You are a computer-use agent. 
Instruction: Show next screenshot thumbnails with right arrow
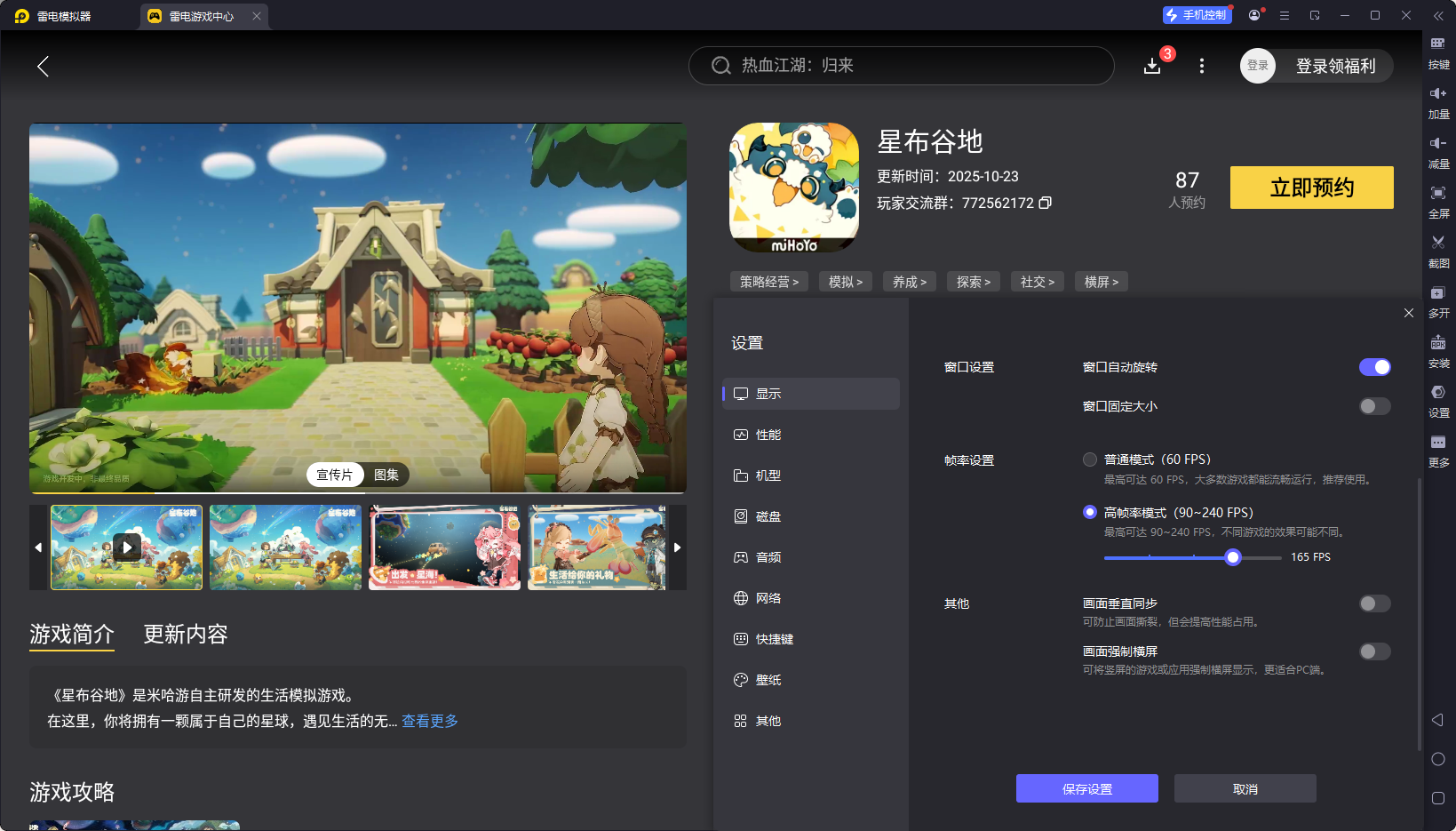coord(677,547)
